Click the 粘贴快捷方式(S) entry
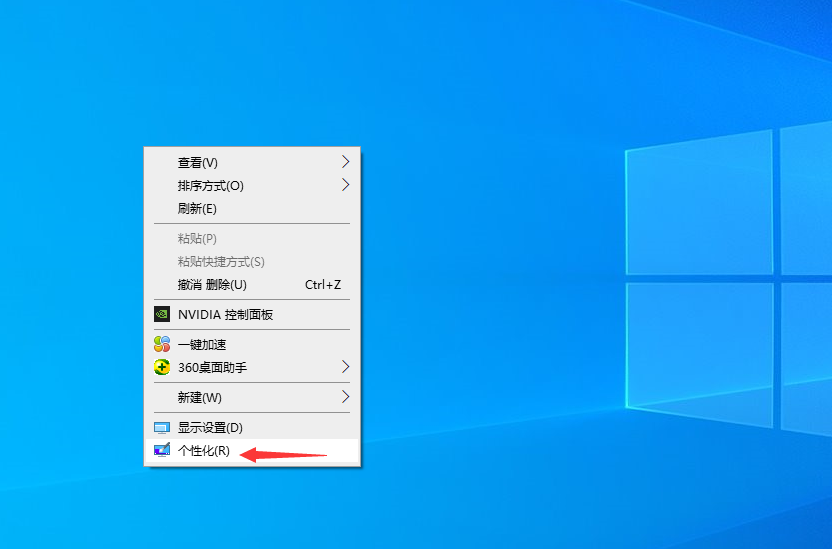This screenshot has height=549, width=832. 221,261
